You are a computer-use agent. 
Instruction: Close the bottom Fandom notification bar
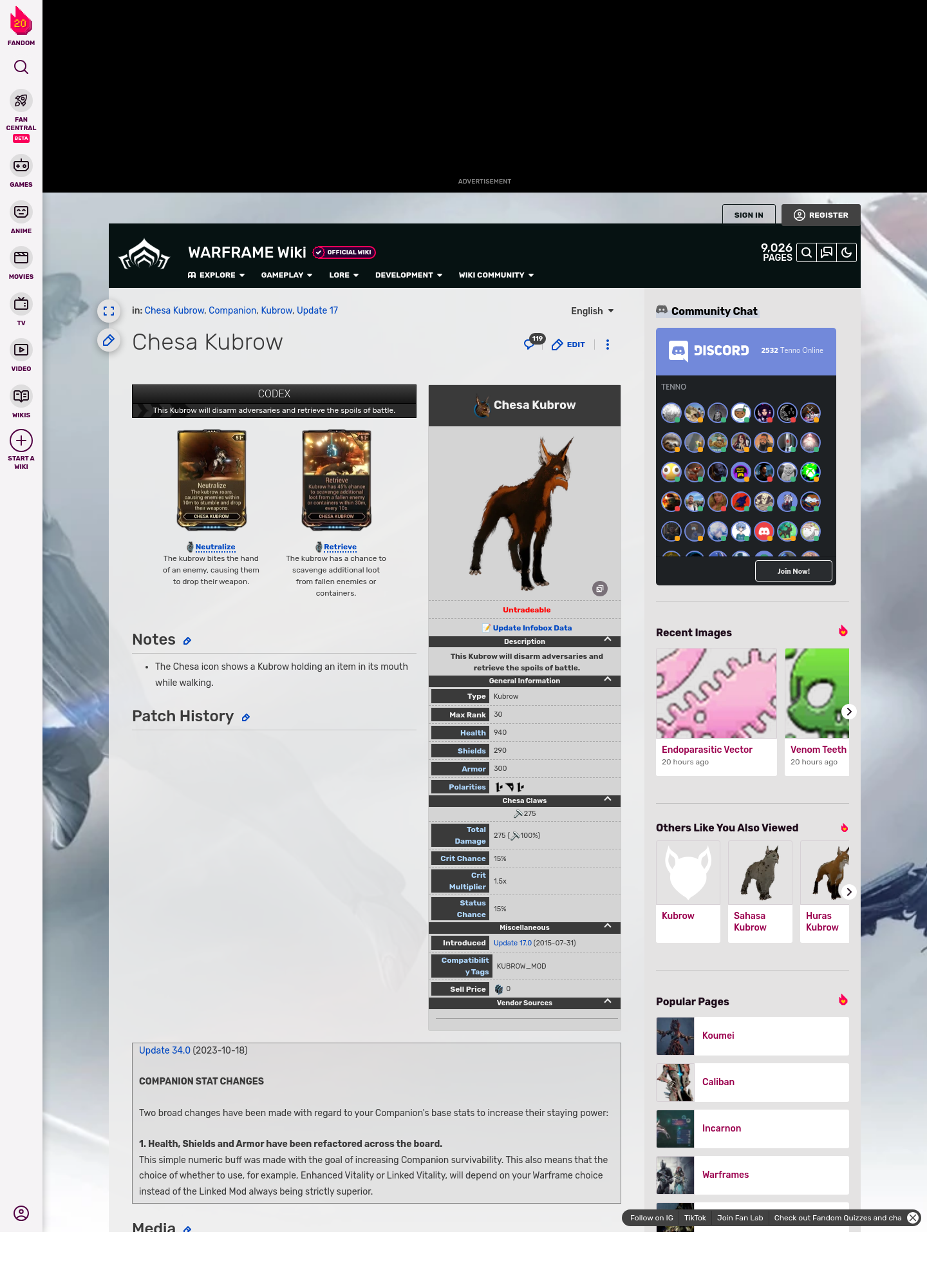[x=913, y=1218]
